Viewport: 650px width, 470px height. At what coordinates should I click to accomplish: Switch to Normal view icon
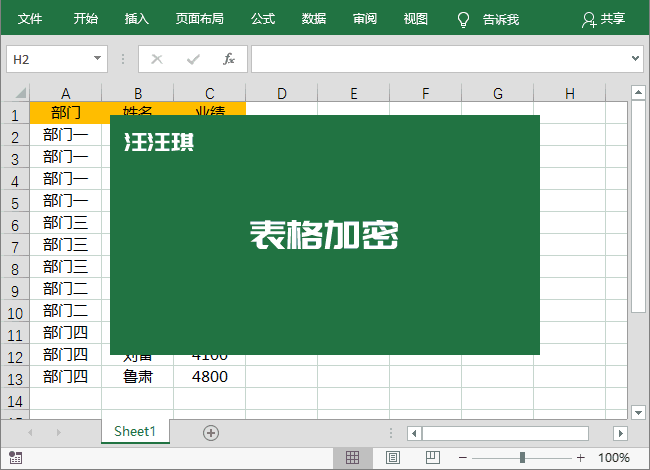click(x=352, y=458)
